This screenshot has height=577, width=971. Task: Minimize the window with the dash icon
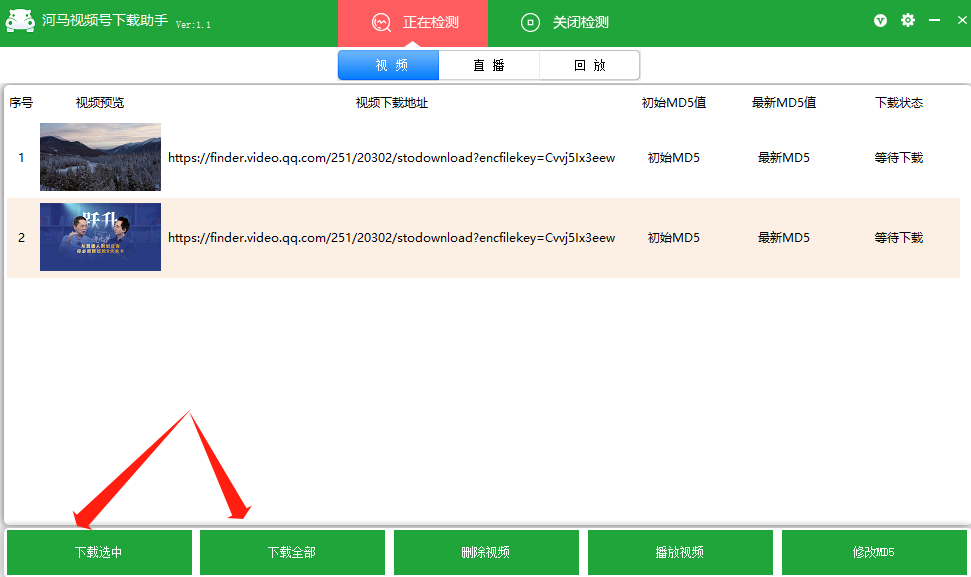pos(934,21)
